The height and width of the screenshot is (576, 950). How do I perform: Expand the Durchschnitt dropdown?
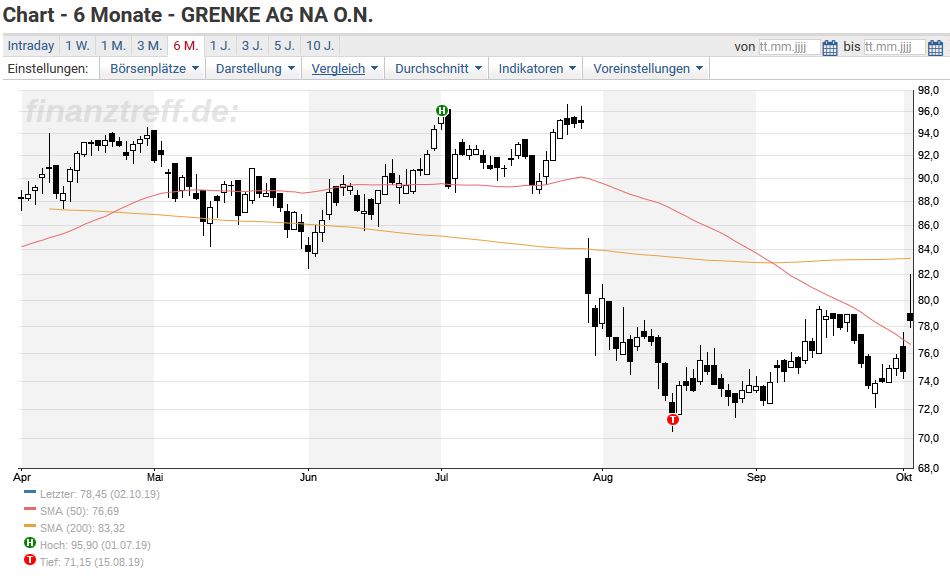tap(437, 68)
